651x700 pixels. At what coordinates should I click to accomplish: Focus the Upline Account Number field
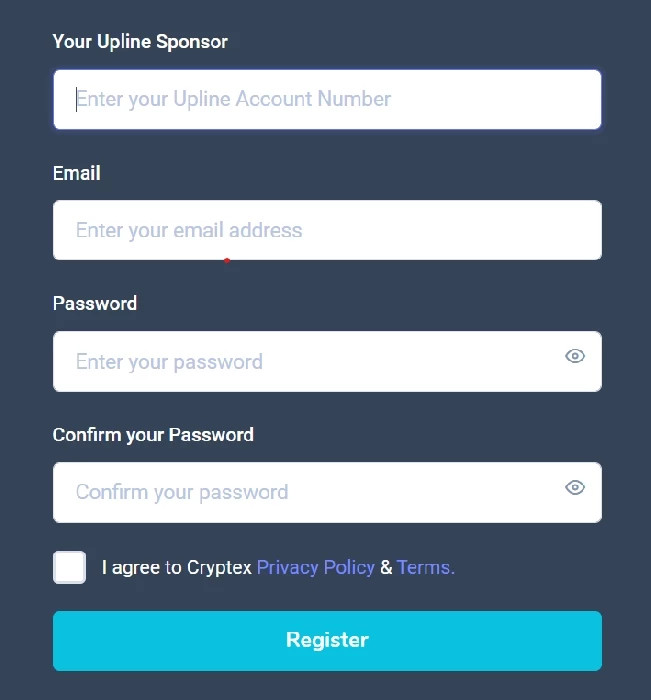click(327, 99)
